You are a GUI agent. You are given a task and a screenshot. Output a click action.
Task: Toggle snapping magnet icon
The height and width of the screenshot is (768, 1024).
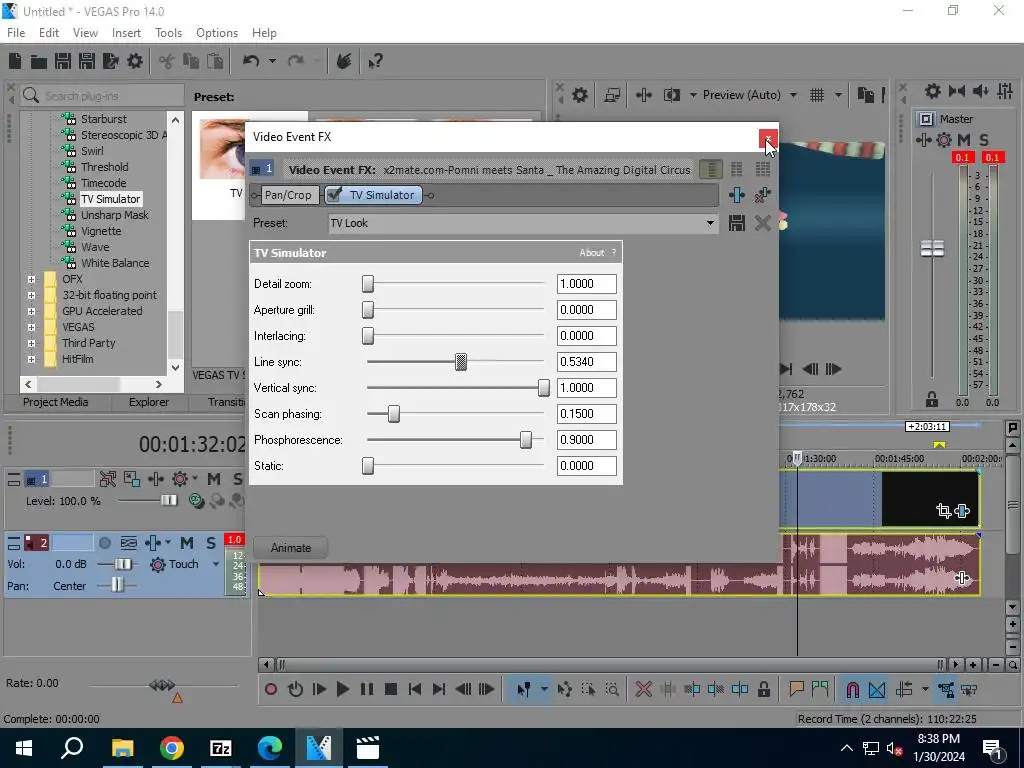pyautogui.click(x=853, y=689)
